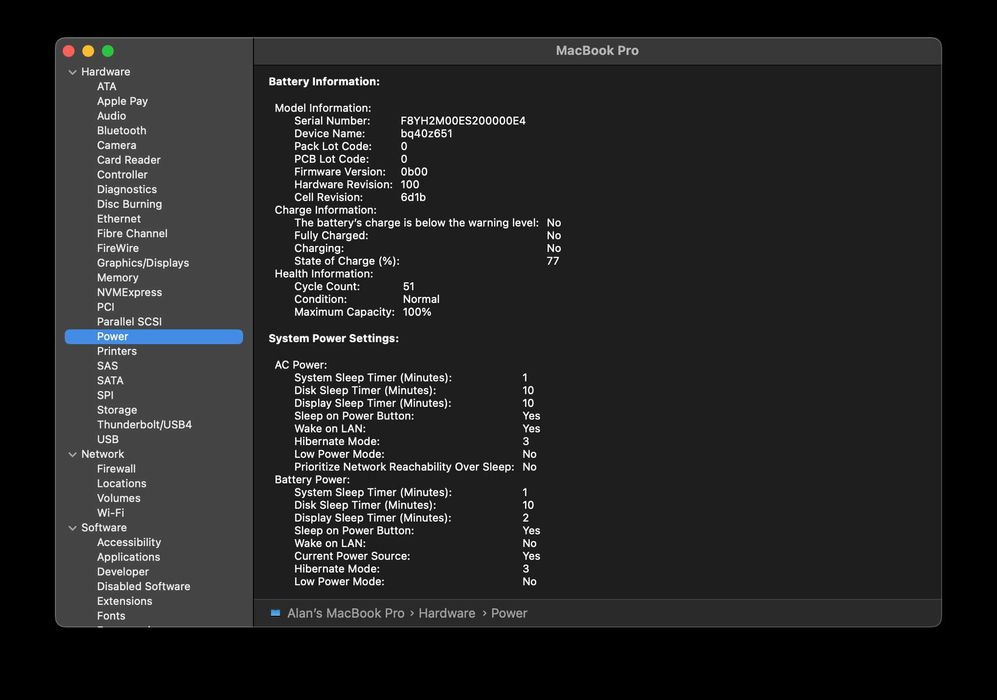Click Alan's MacBook Pro in path bar

point(345,613)
